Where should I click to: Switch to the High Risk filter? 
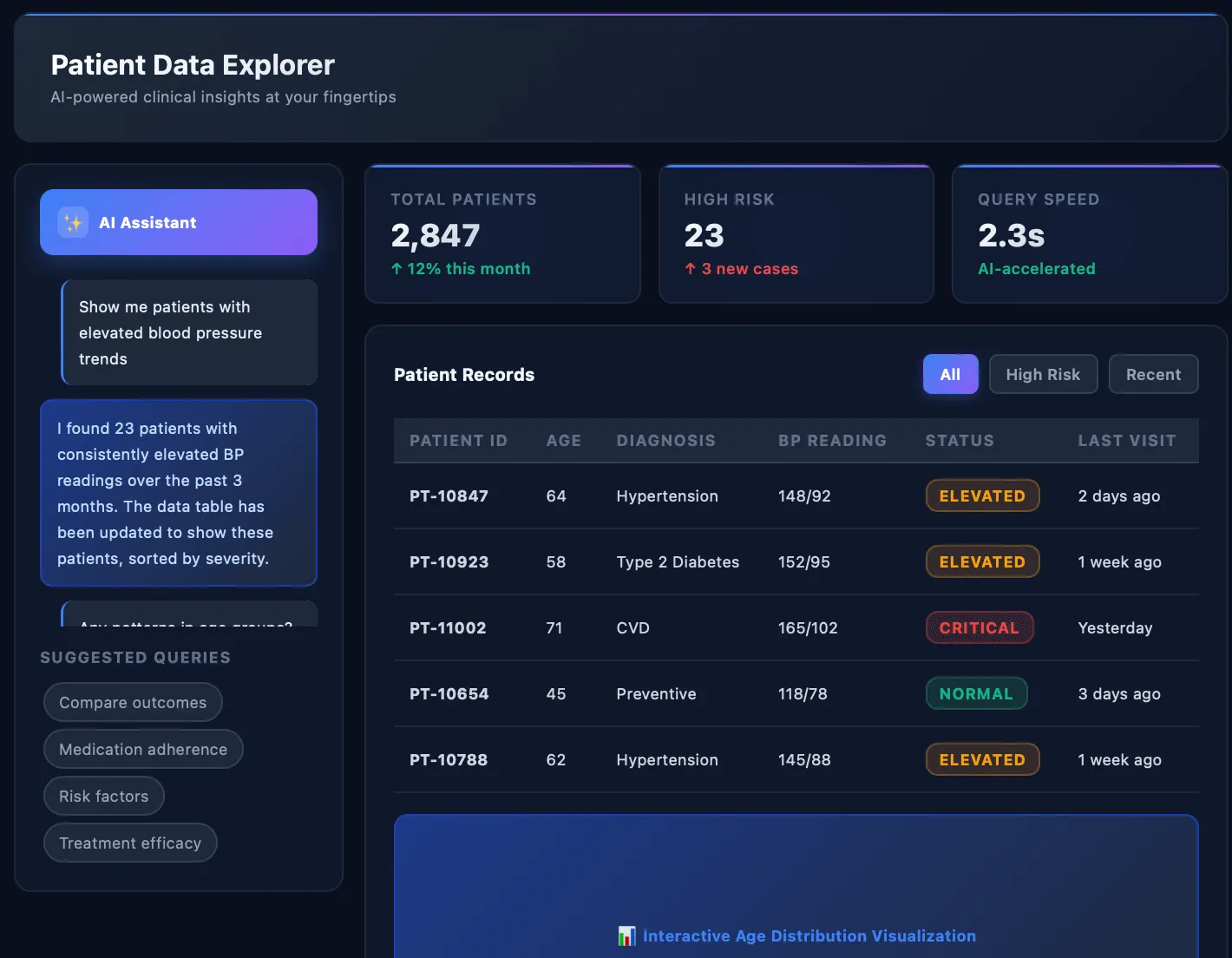pyautogui.click(x=1043, y=374)
